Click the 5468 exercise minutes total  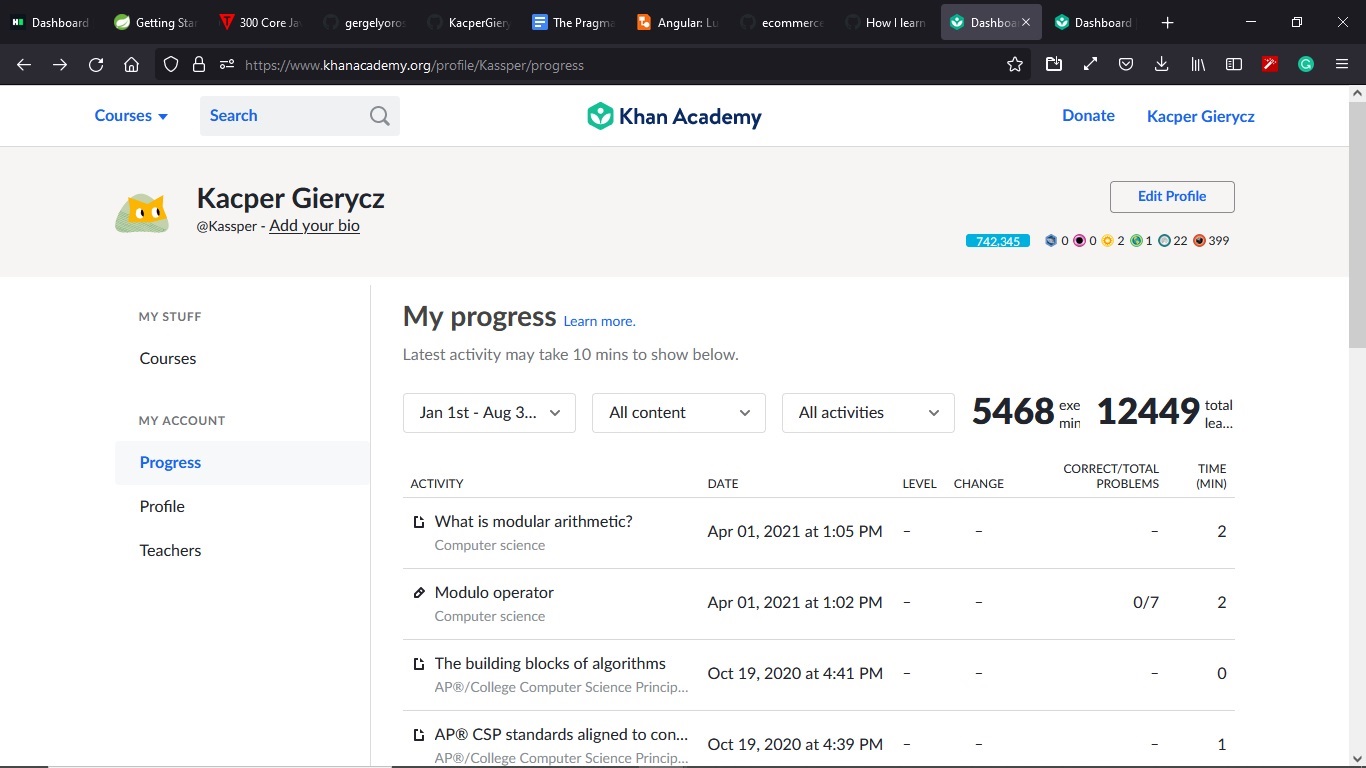[x=1013, y=412]
